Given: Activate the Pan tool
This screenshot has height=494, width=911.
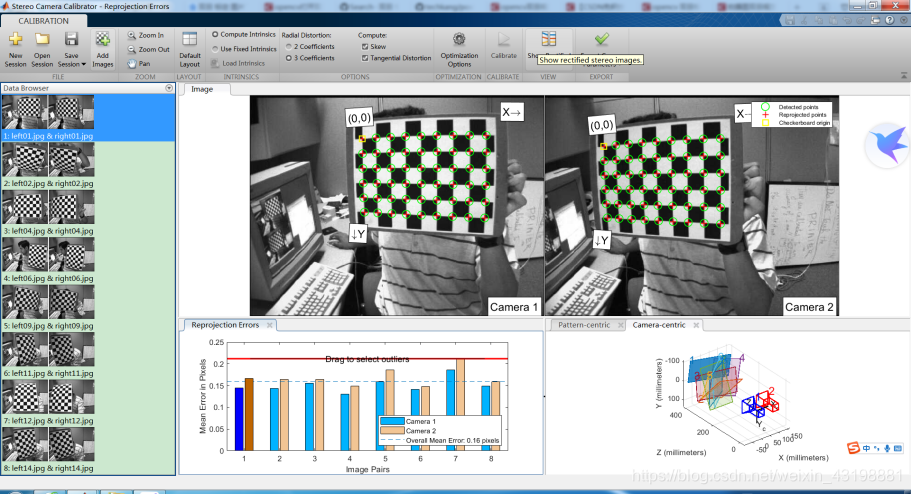Looking at the screenshot, I should point(139,63).
